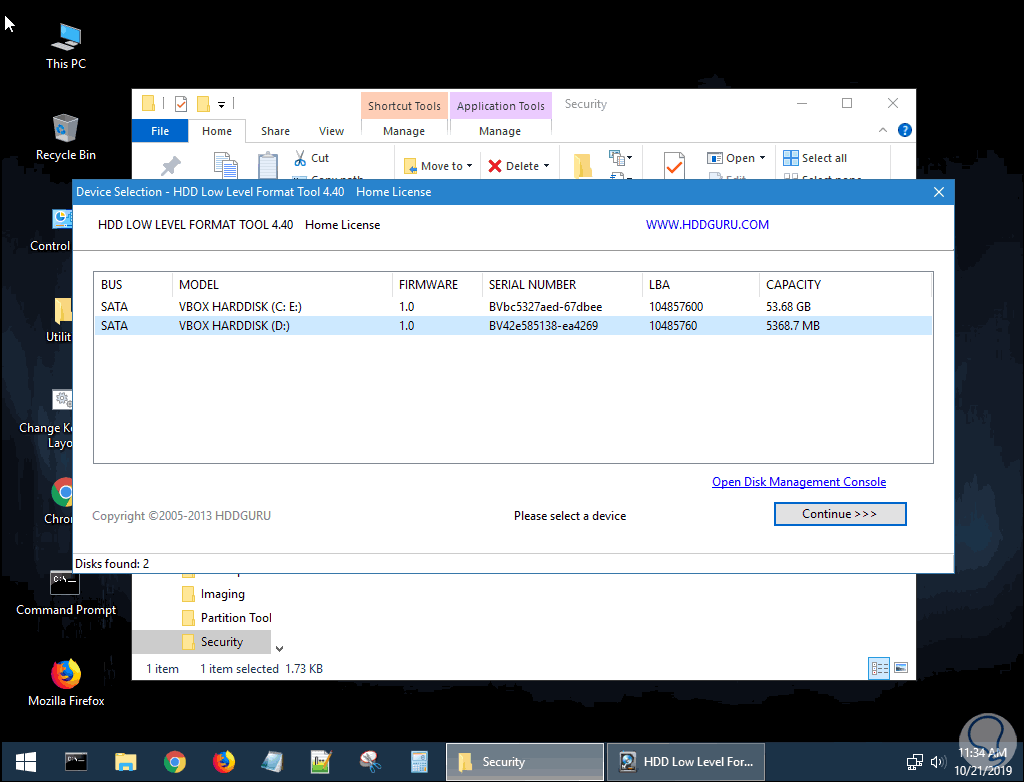Select the VBOX HARDDISK (C: E:) row
The height and width of the screenshot is (782, 1024).
(x=513, y=307)
